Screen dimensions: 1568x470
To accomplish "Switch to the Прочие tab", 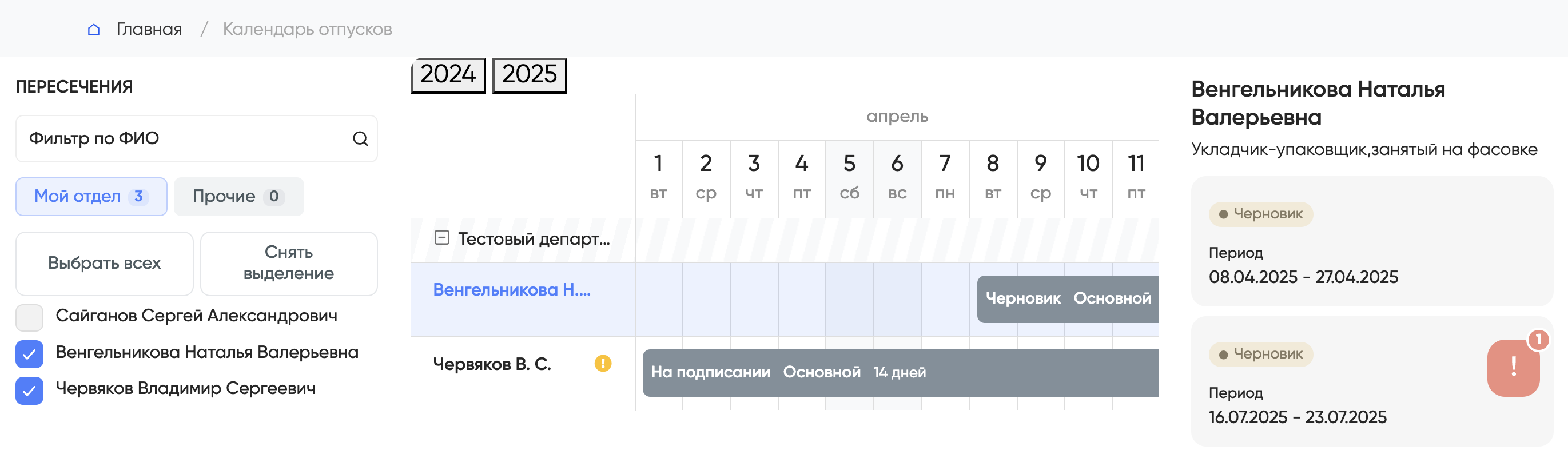I will coord(238,196).
